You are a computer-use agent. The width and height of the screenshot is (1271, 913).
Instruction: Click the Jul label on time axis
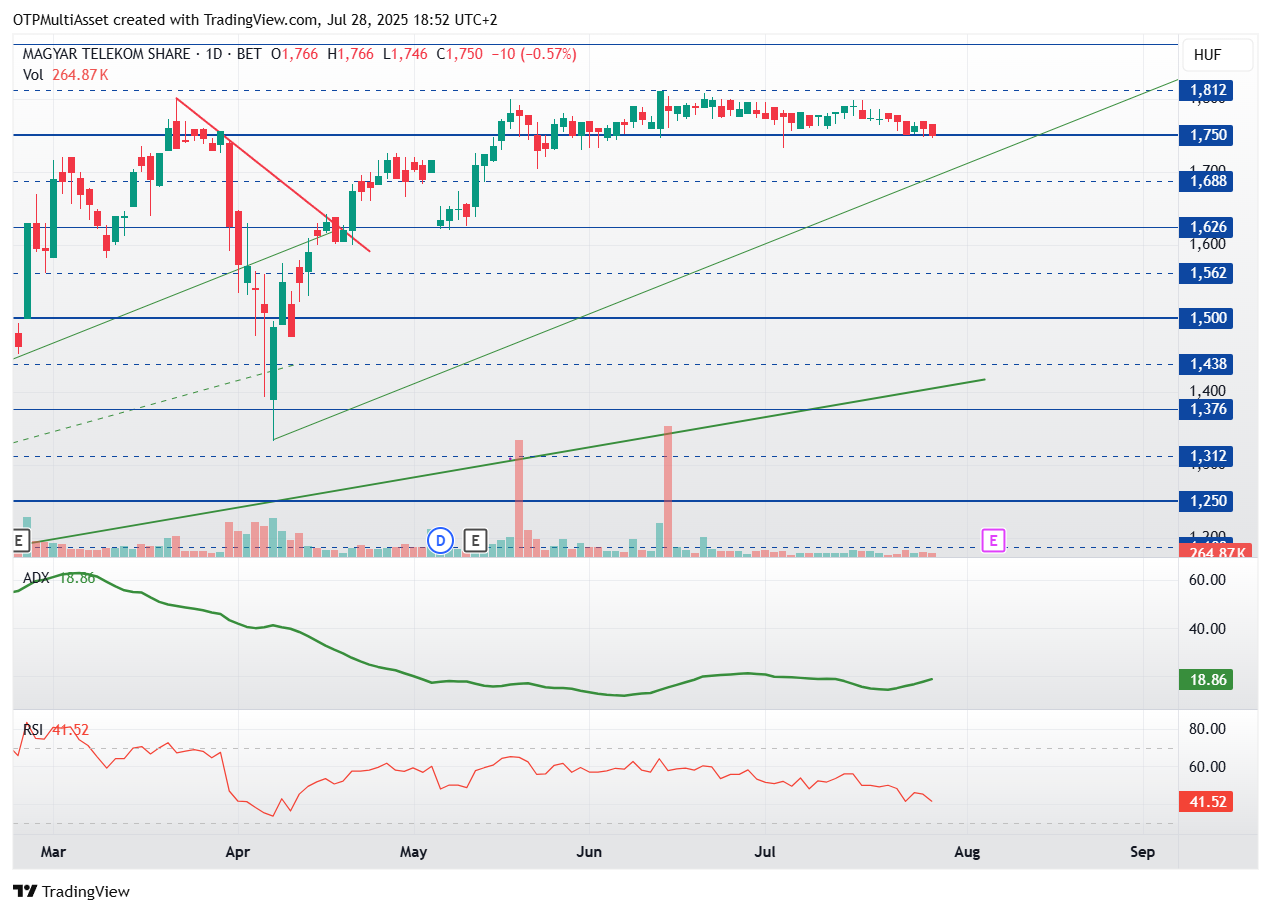765,852
